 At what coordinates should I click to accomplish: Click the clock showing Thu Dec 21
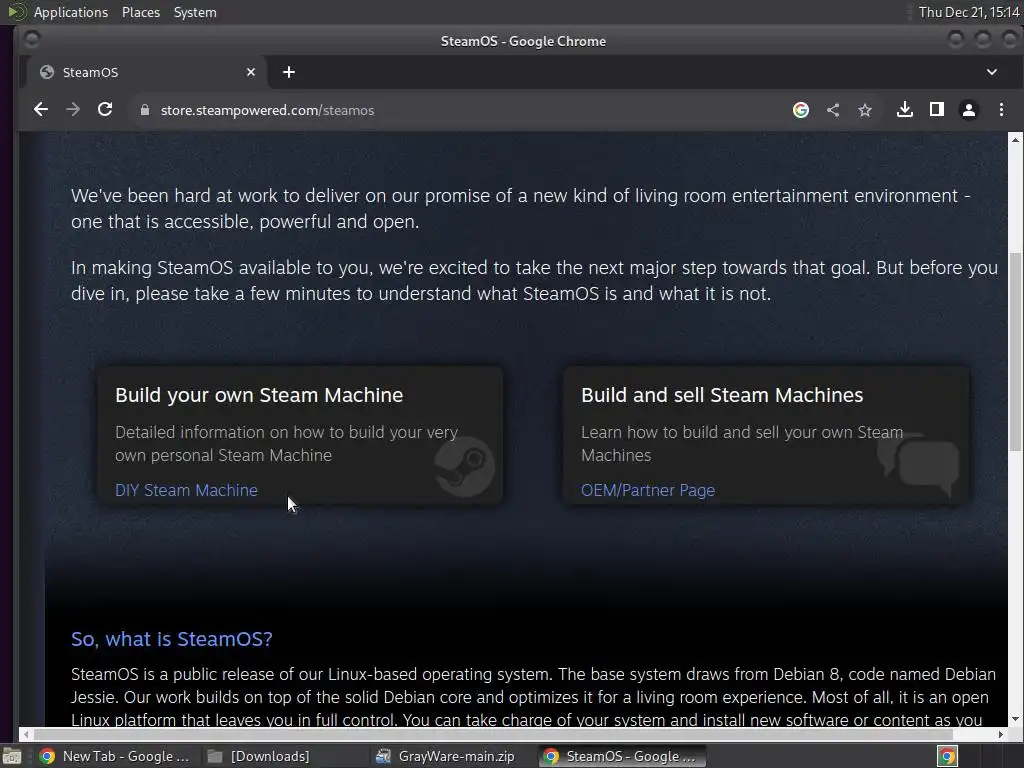pyautogui.click(x=969, y=12)
